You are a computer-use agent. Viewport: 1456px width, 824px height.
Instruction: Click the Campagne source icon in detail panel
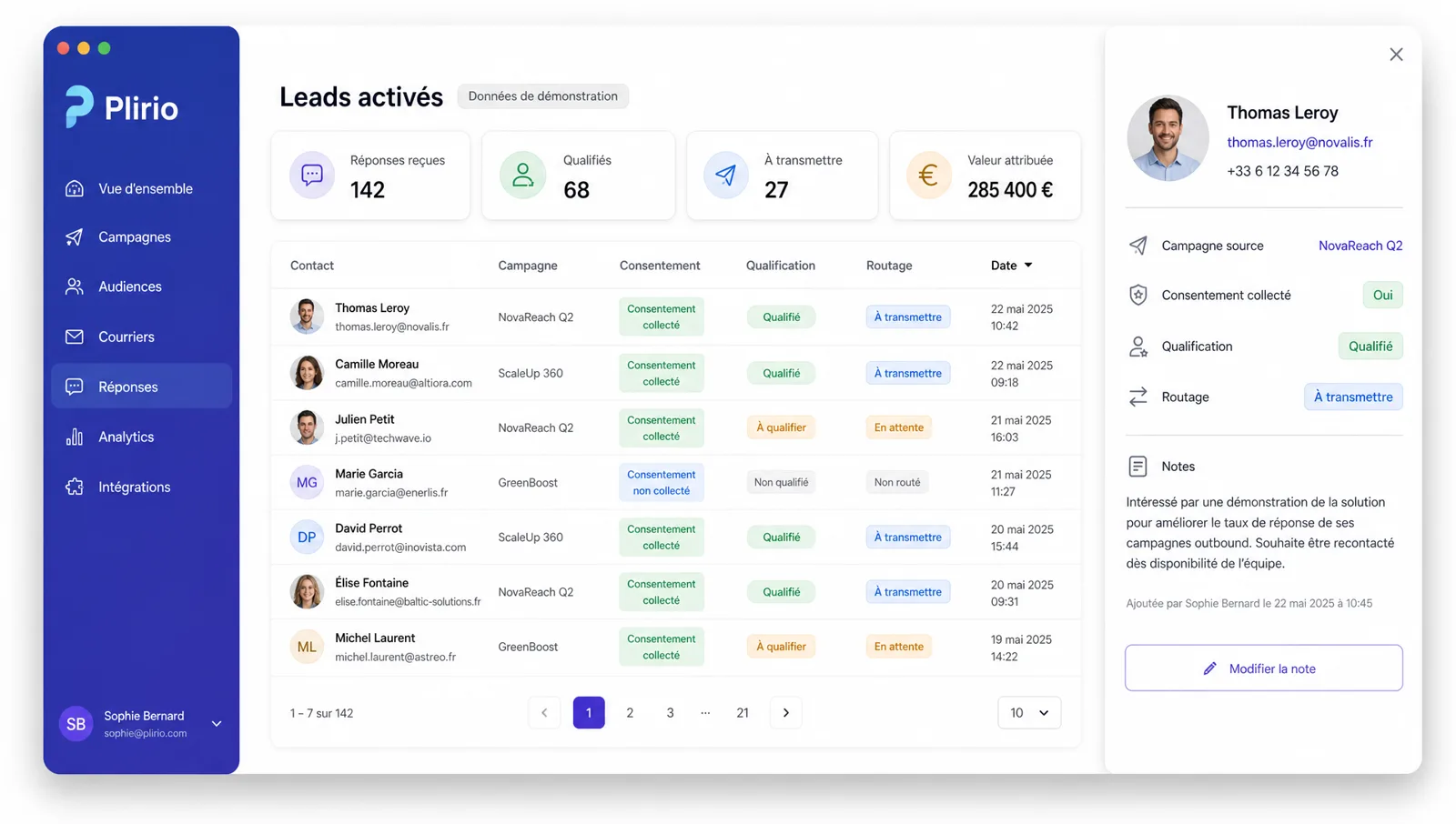tap(1137, 246)
